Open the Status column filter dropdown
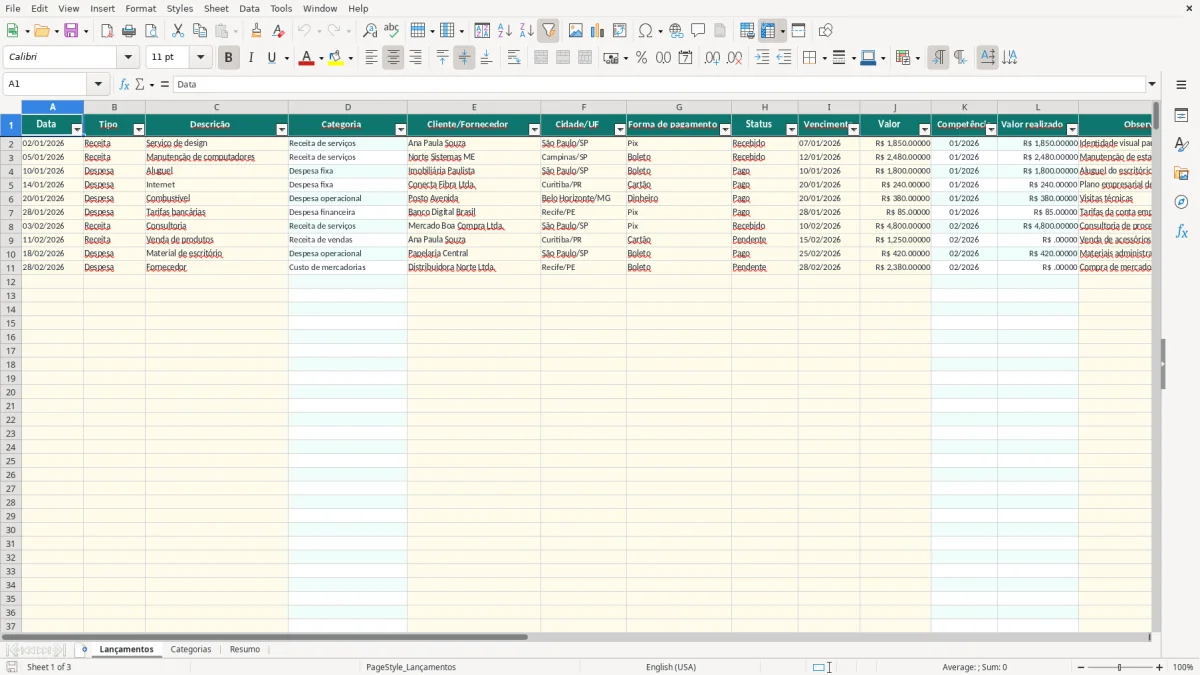Image resolution: width=1200 pixels, height=675 pixels. pyautogui.click(x=791, y=130)
